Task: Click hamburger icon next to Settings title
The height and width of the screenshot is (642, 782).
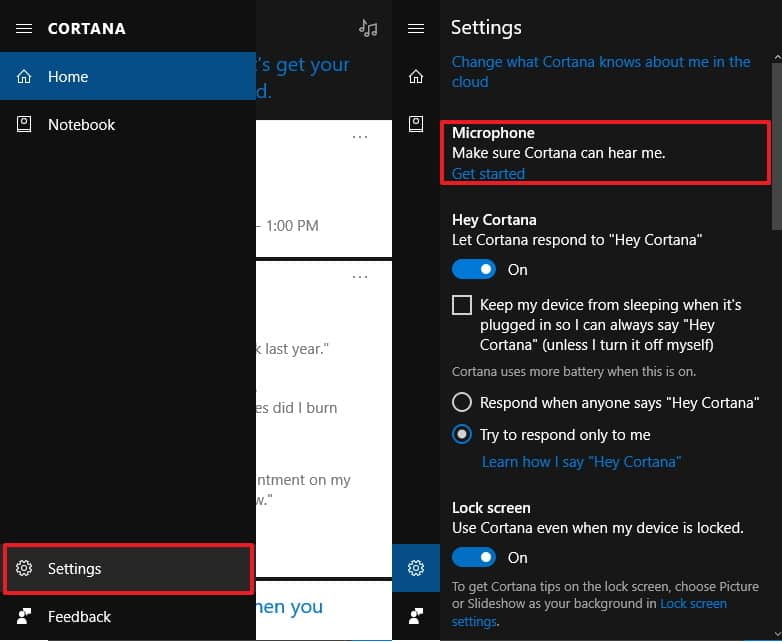Action: [416, 28]
